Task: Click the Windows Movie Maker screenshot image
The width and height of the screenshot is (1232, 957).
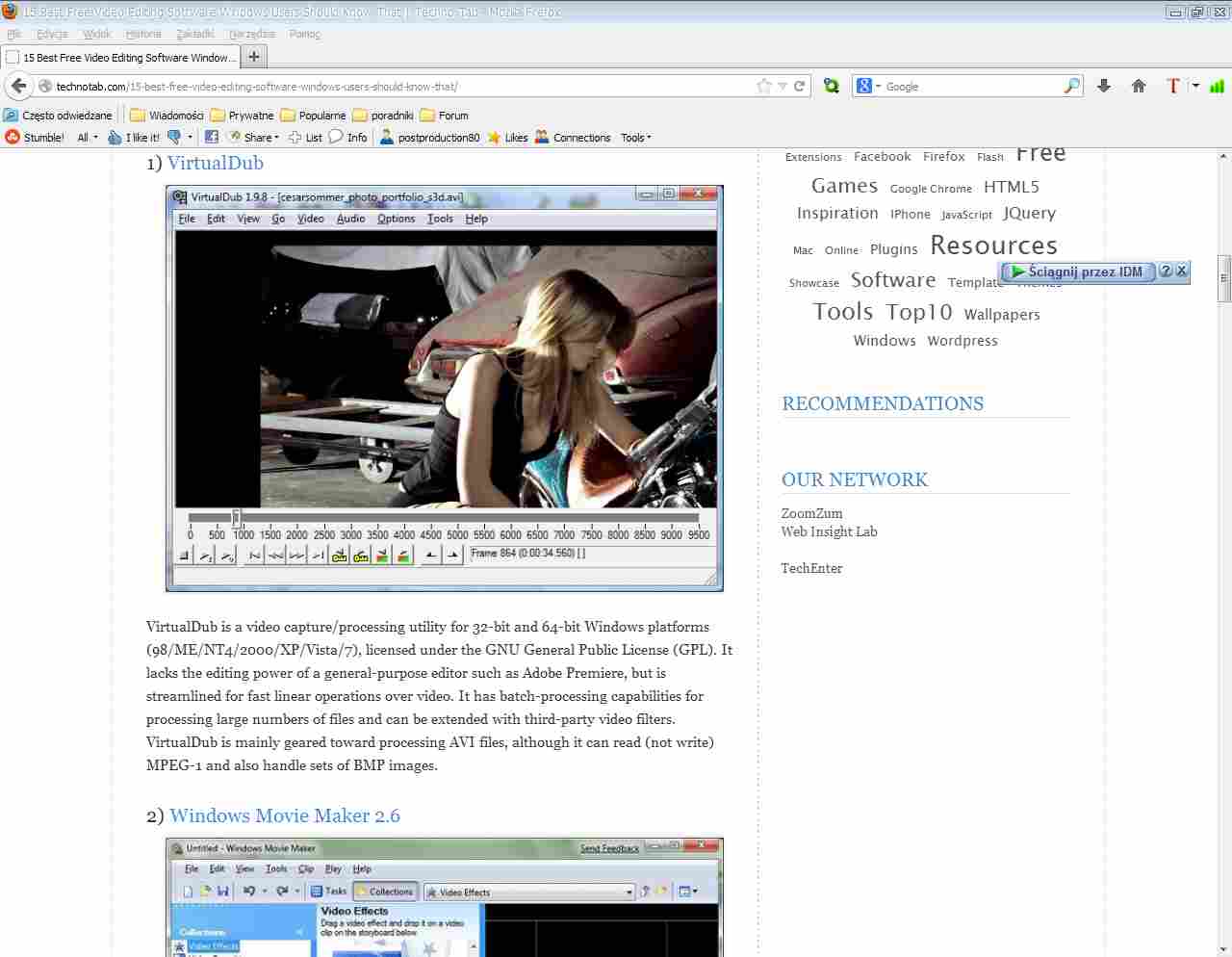Action: (445, 897)
